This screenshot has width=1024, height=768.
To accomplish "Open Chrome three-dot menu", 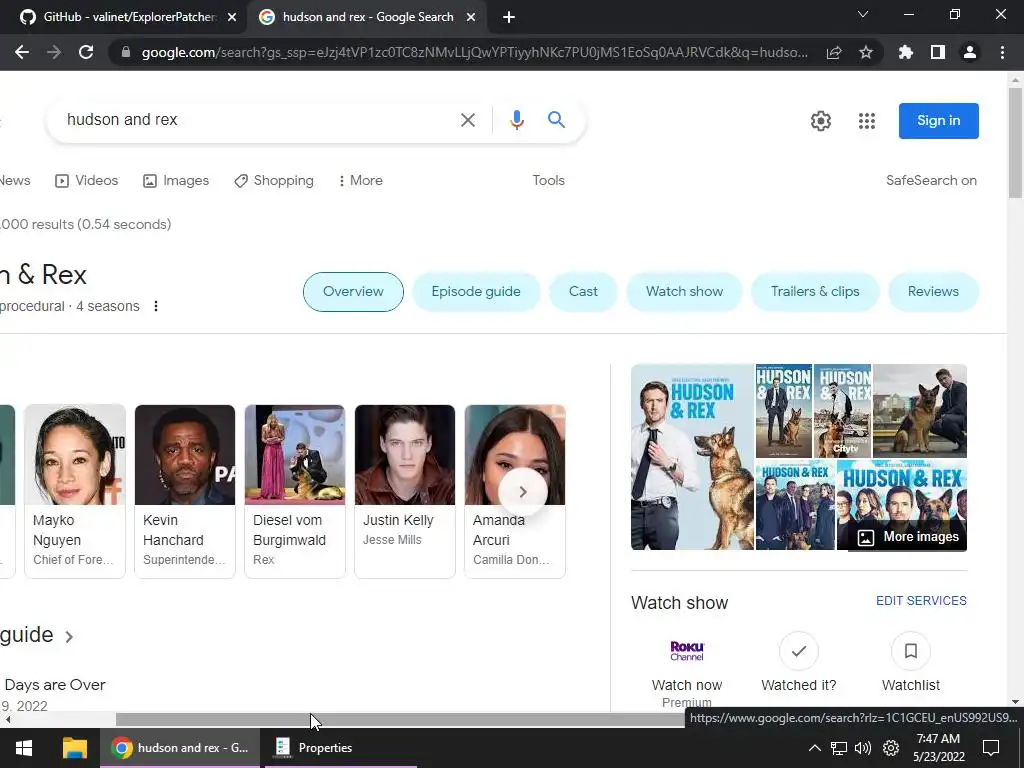I will (1002, 52).
